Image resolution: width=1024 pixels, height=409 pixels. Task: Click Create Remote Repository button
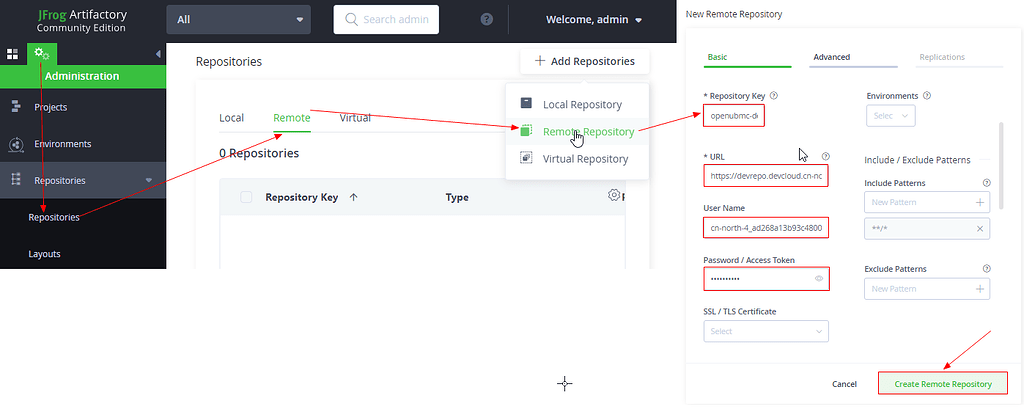click(943, 384)
